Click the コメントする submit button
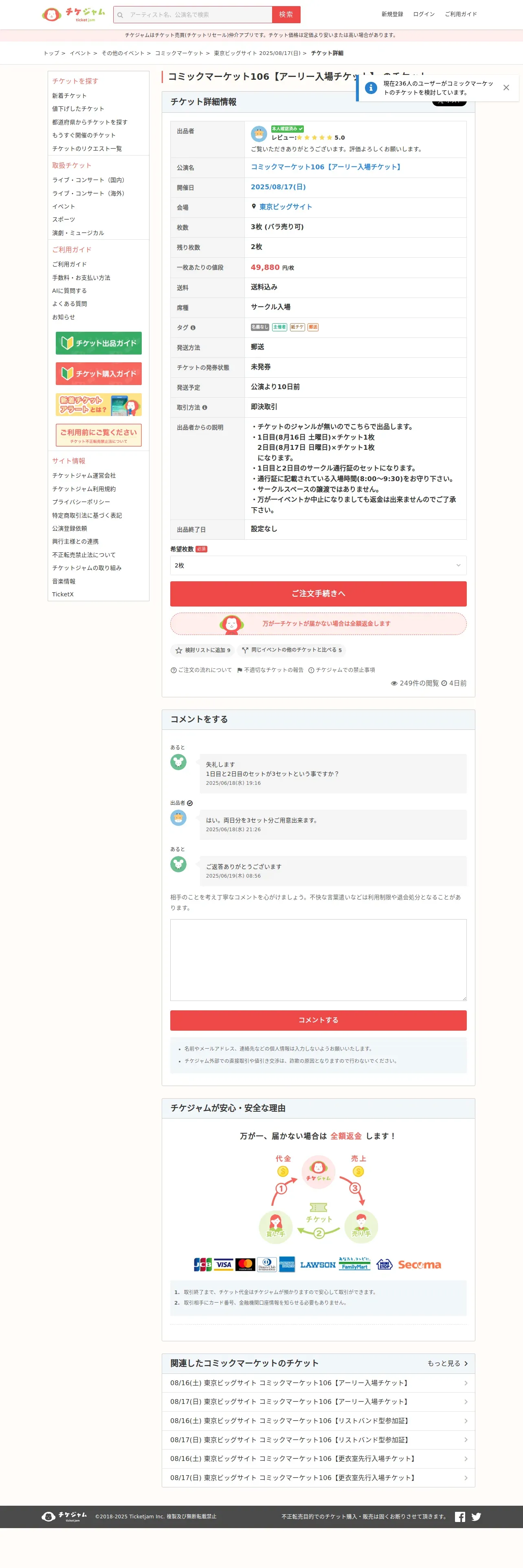The height and width of the screenshot is (1568, 523). (318, 1020)
